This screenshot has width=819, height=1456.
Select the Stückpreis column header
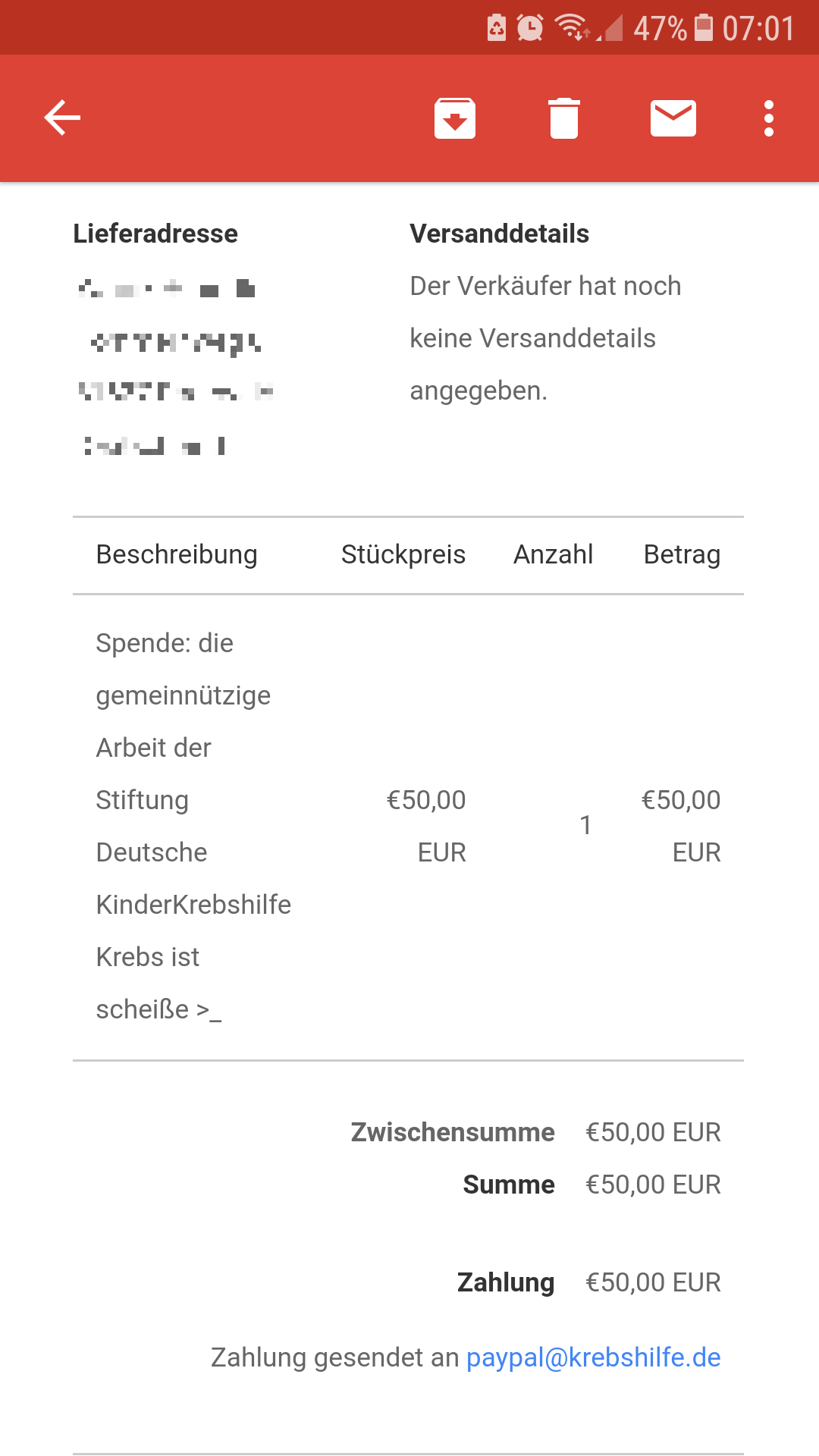tap(403, 555)
